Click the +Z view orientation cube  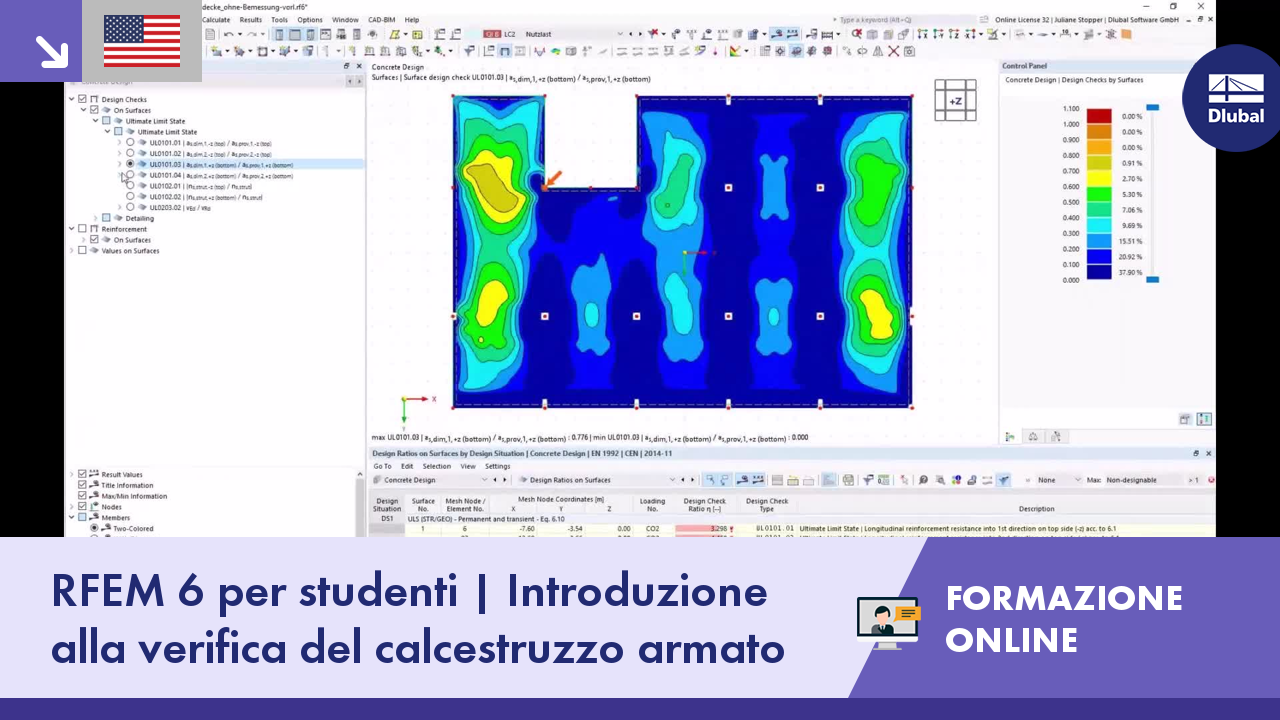(x=955, y=100)
